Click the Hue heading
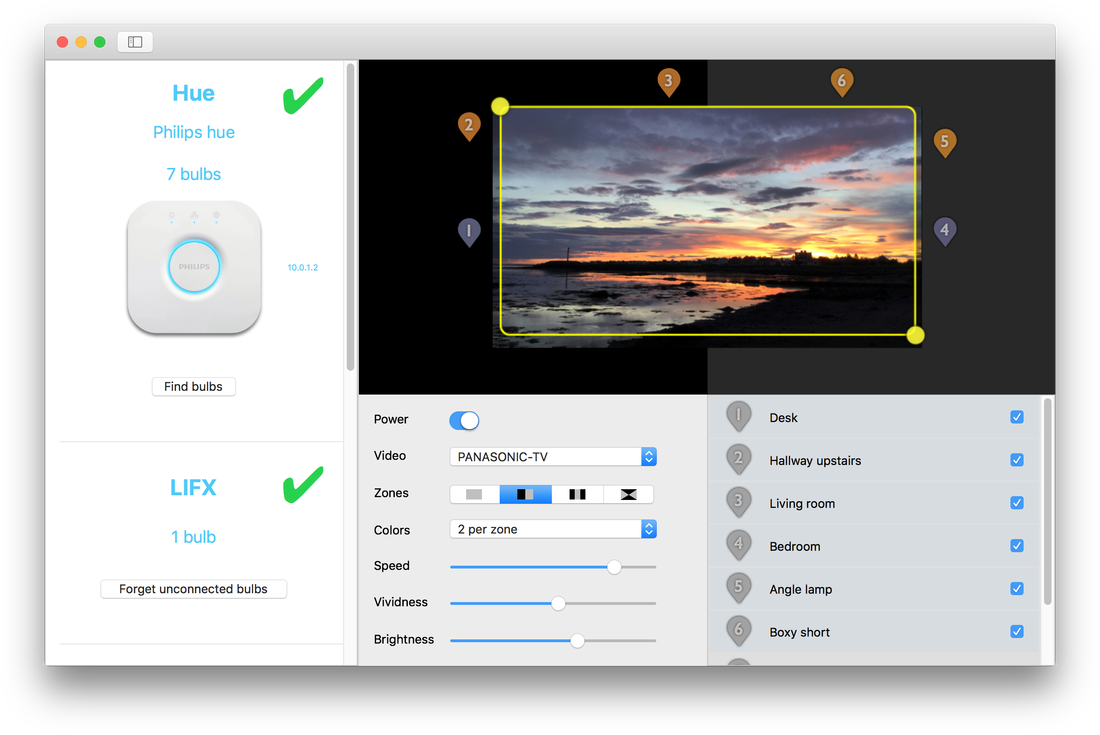Screen dimensions: 1100x735 click(x=194, y=93)
